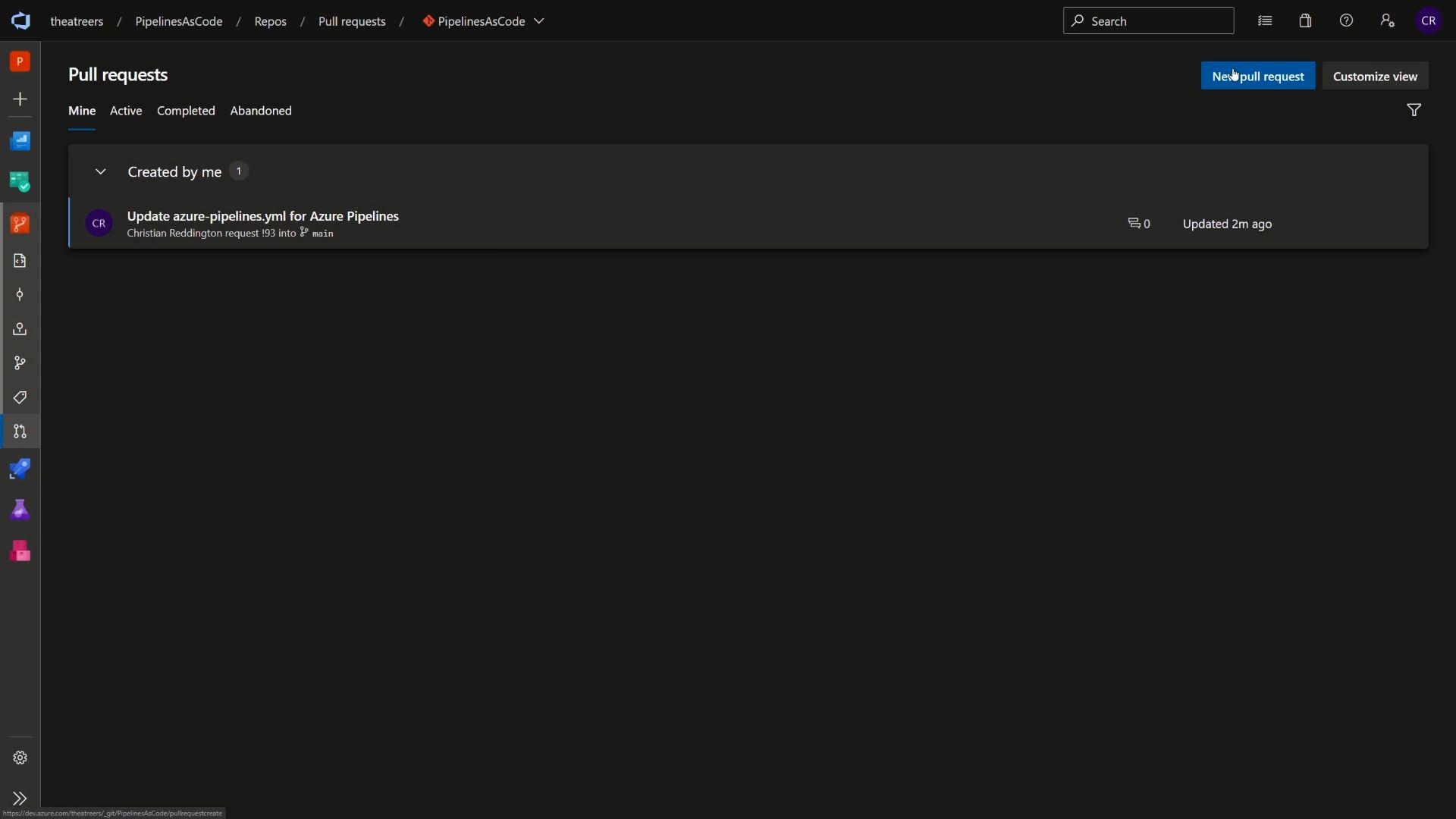Open the Marketplace shopping bag icon

pyautogui.click(x=1306, y=20)
